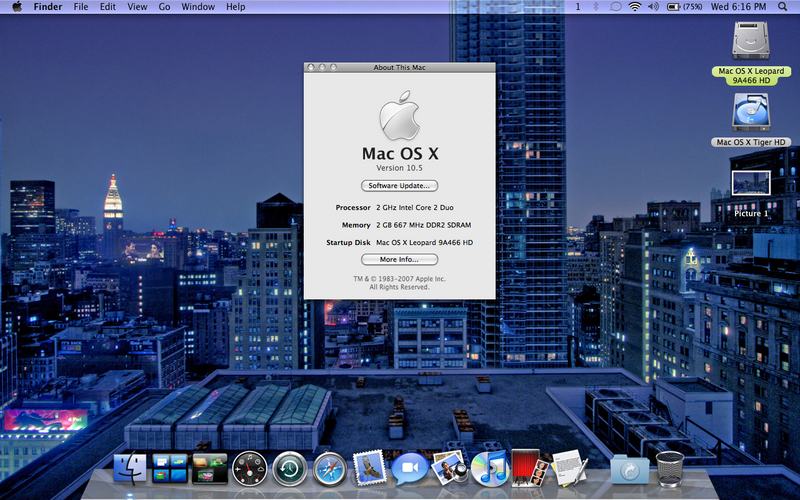
Task: Click the Software Update... button
Action: coord(399,186)
